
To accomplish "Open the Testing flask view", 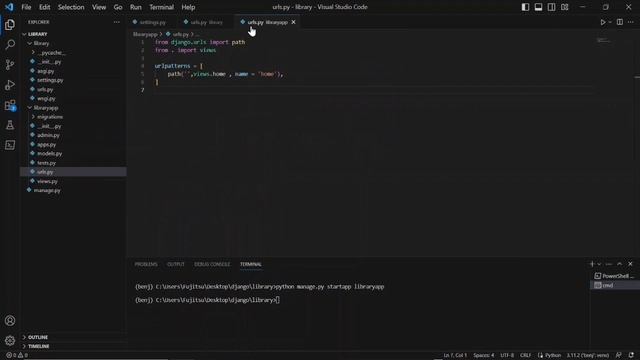I will (x=10, y=125).
